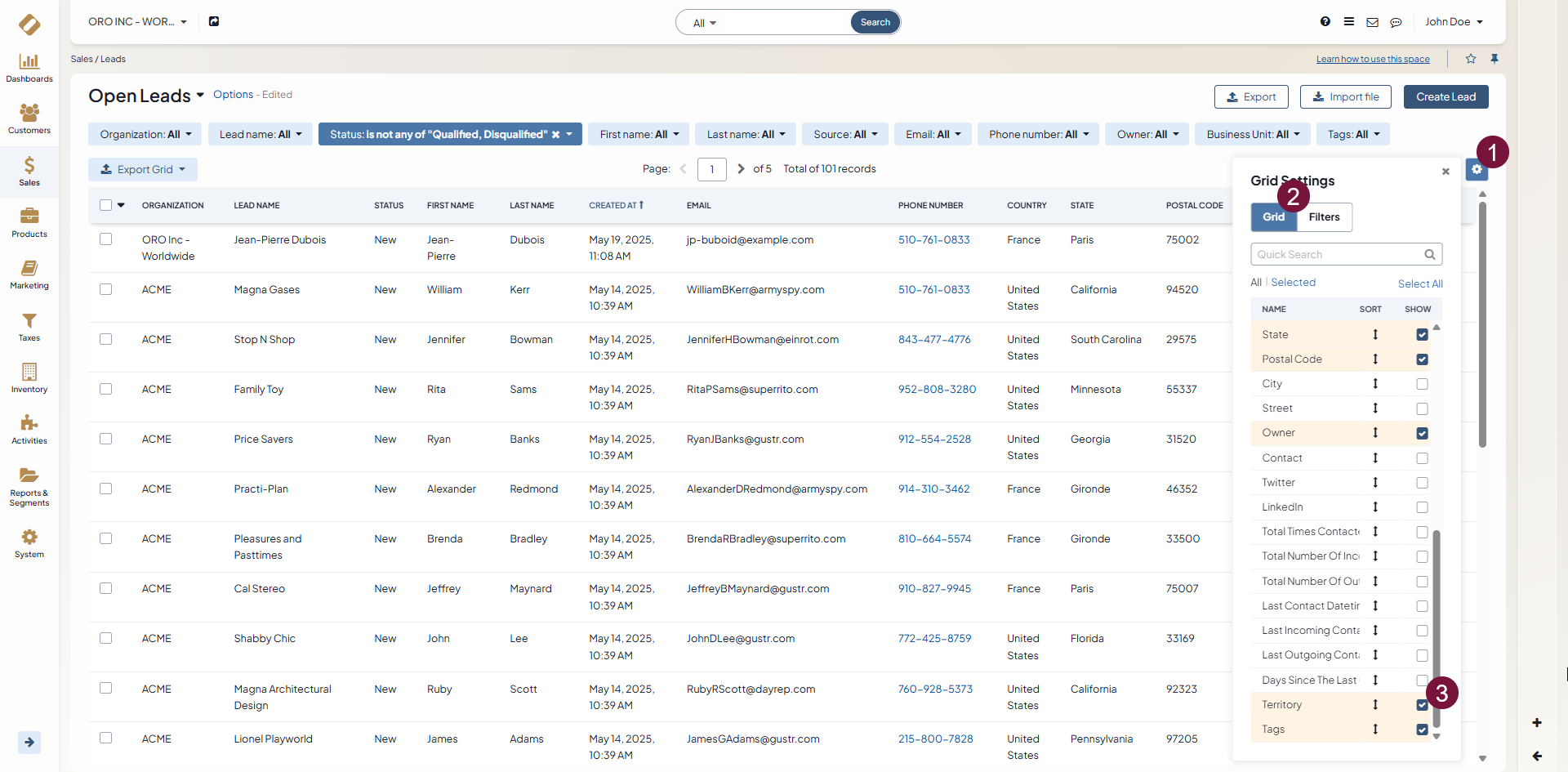Open Reports & Segments sidebar icon
The image size is (1568, 772).
(x=29, y=486)
